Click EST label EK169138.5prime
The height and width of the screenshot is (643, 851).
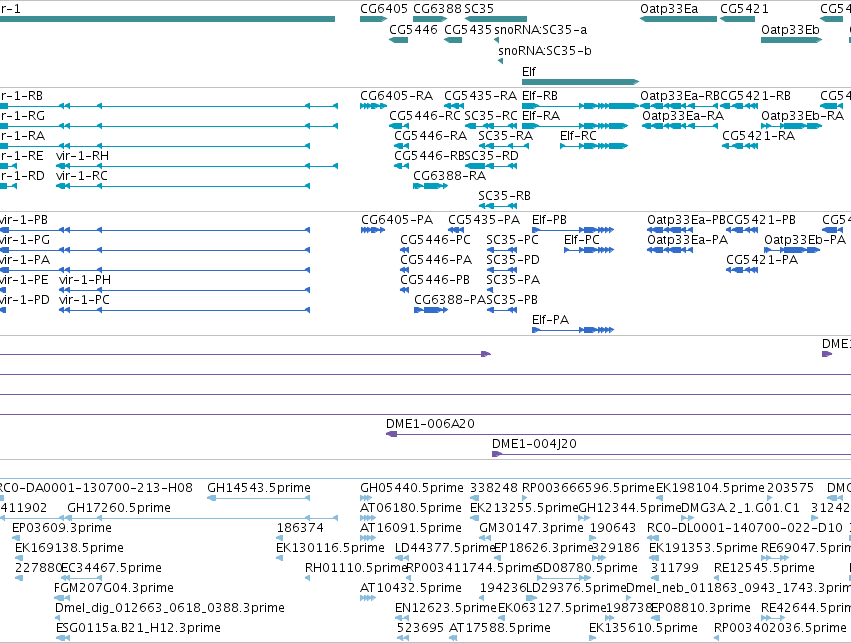(x=69, y=548)
